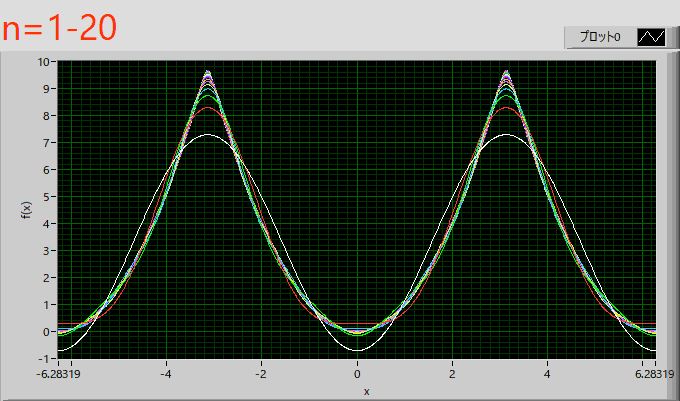680x401 pixels.
Task: Click the plot legend line-style icon
Action: coord(651,37)
